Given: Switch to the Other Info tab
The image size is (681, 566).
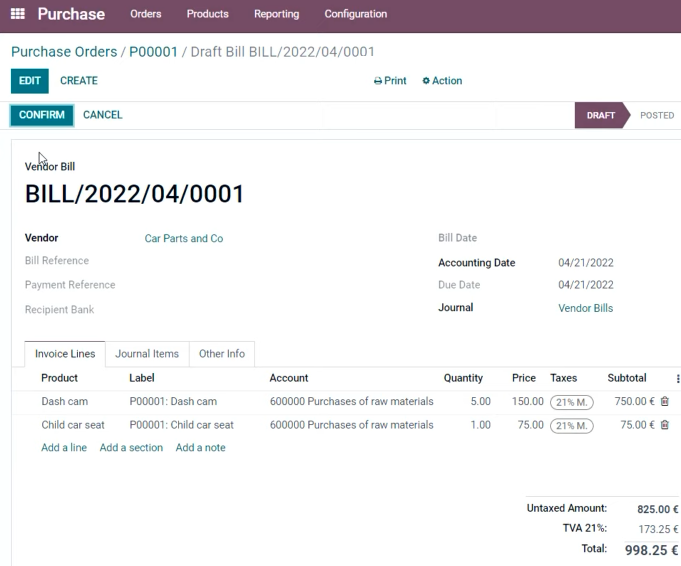Looking at the screenshot, I should tap(222, 354).
